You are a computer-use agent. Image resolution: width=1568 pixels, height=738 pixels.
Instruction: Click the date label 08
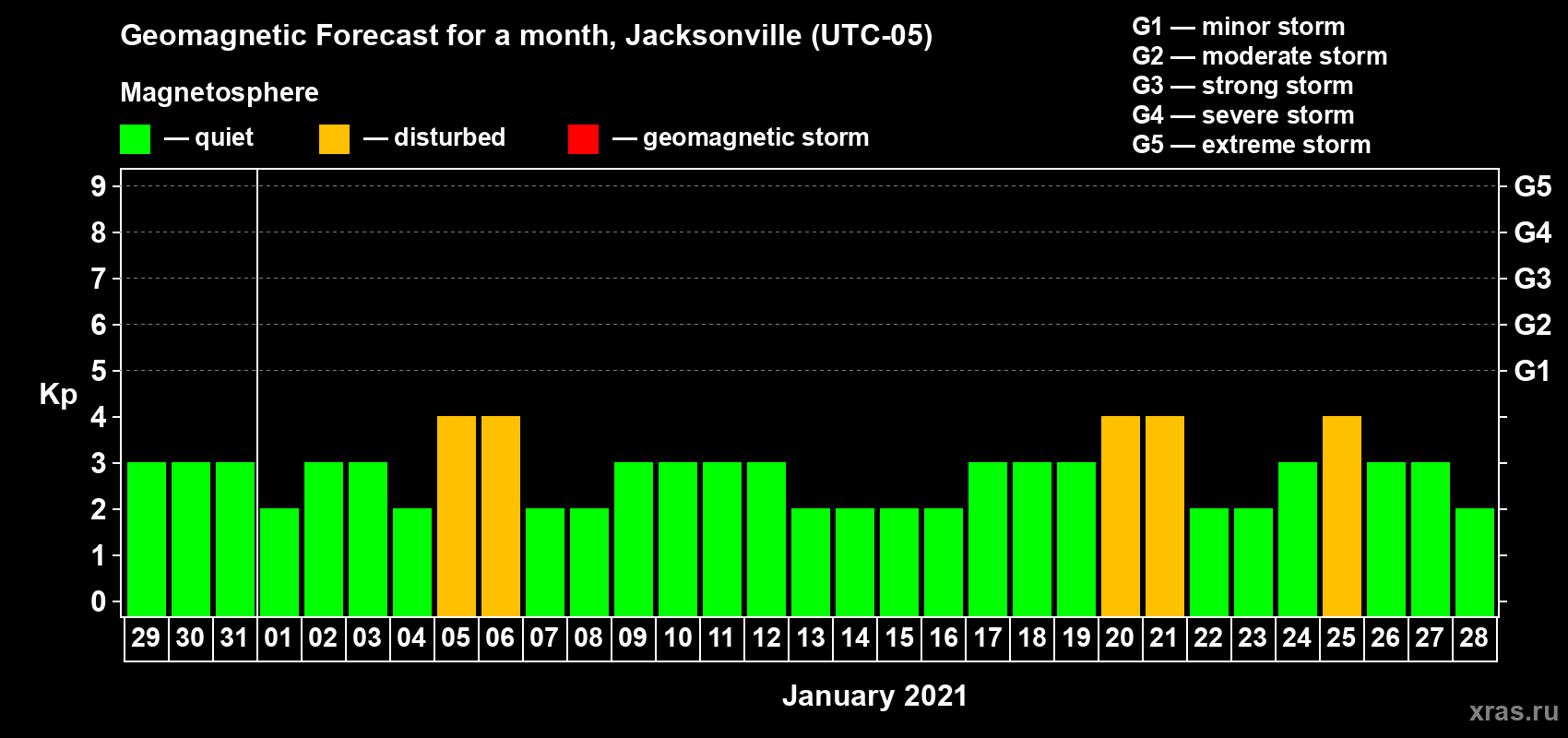click(588, 637)
